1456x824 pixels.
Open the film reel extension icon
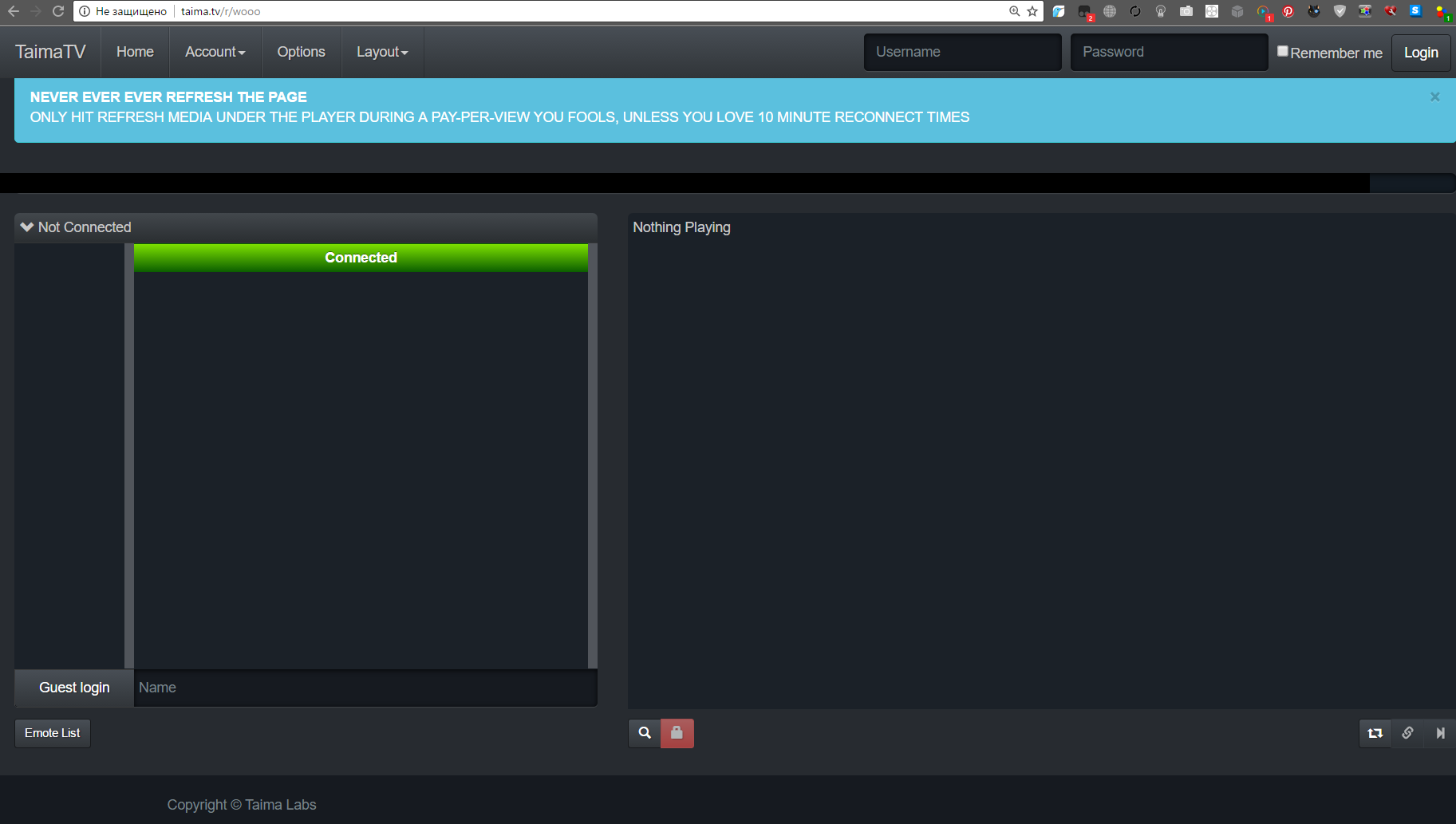point(1212,11)
